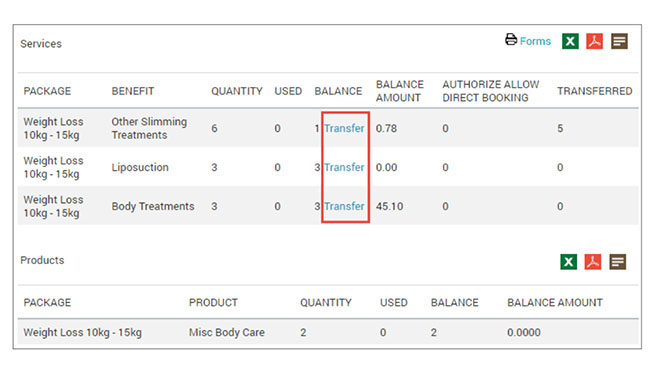Export Services table to Excel
Screen dimensions: 650x366
click(x=570, y=41)
